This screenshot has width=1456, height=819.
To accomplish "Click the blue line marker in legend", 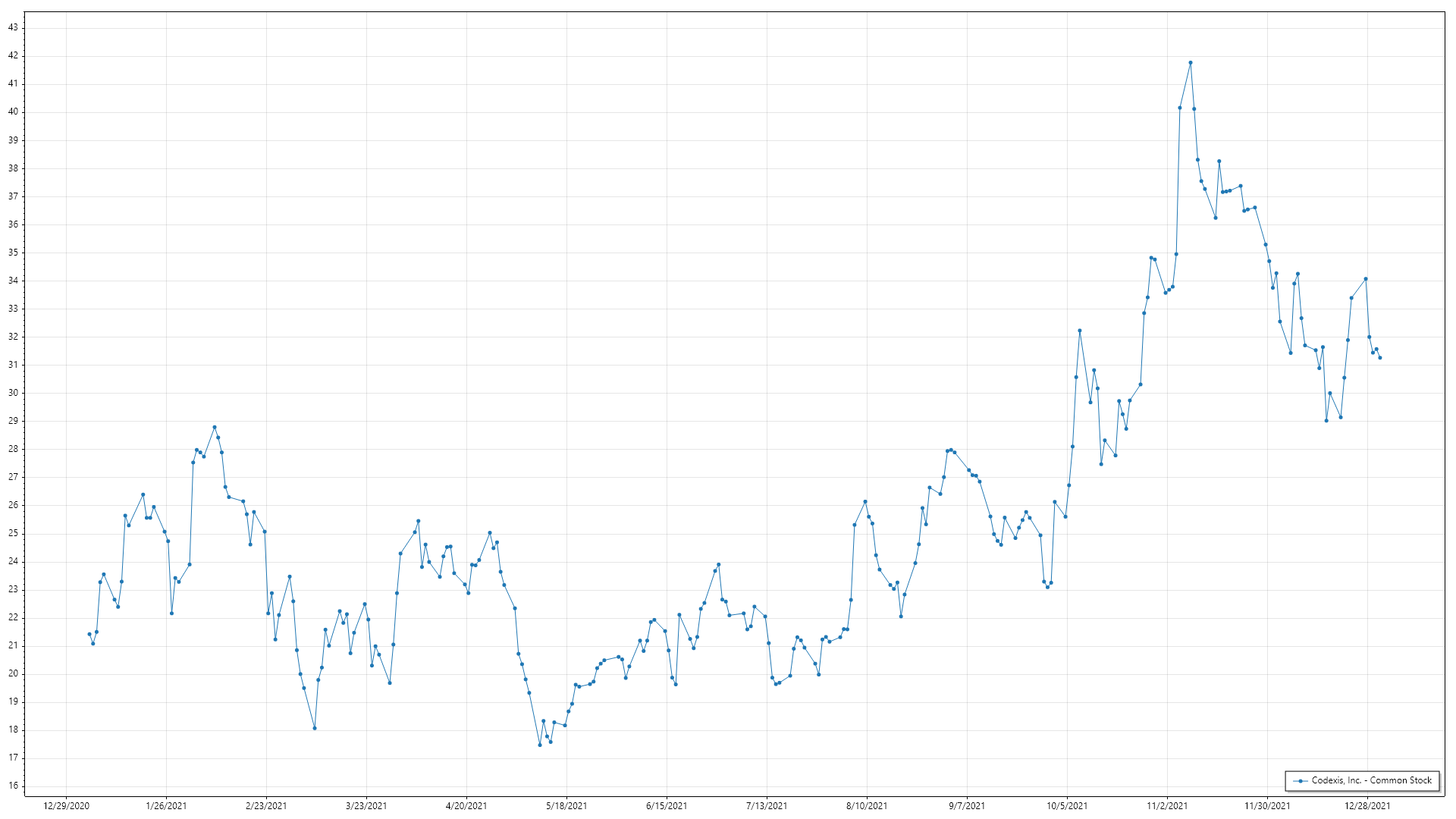I will [x=1301, y=780].
